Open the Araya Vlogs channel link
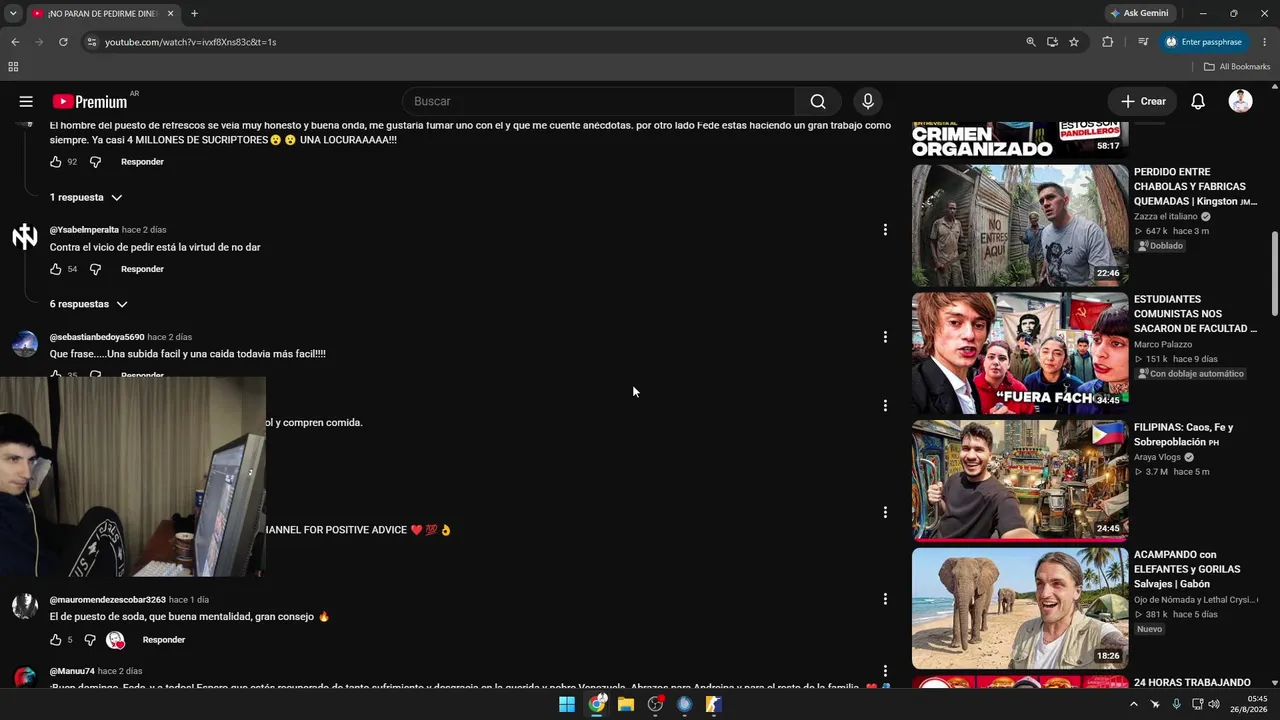 coord(1157,457)
